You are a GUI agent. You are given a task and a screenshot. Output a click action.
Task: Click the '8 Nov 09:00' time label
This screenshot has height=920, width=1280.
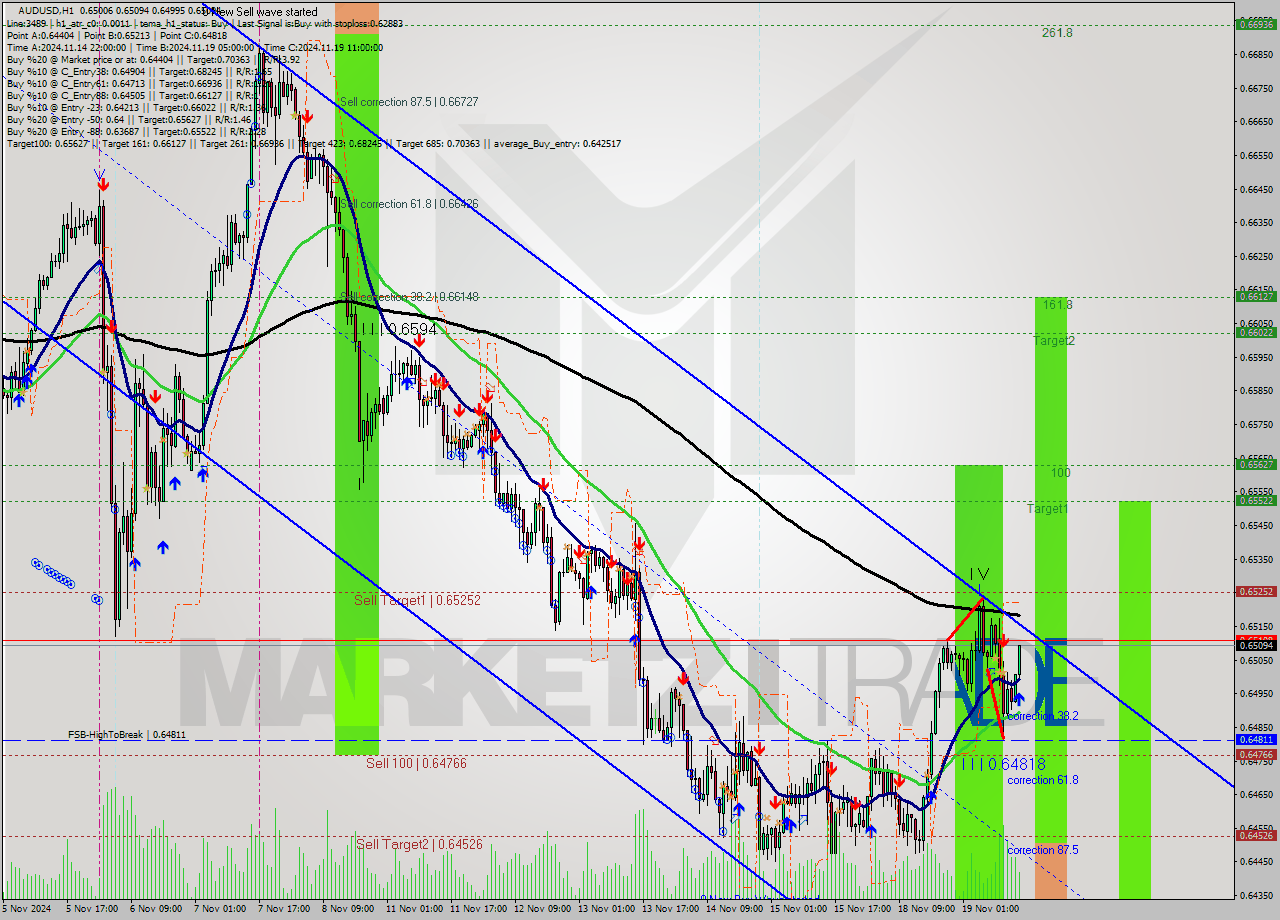click(x=348, y=909)
